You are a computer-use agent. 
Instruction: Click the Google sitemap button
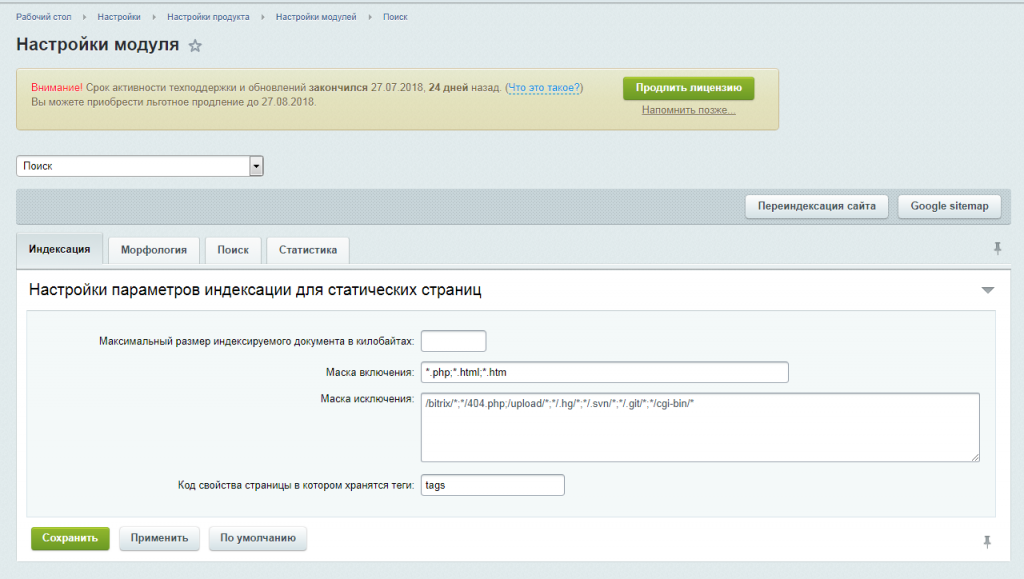[x=949, y=206]
